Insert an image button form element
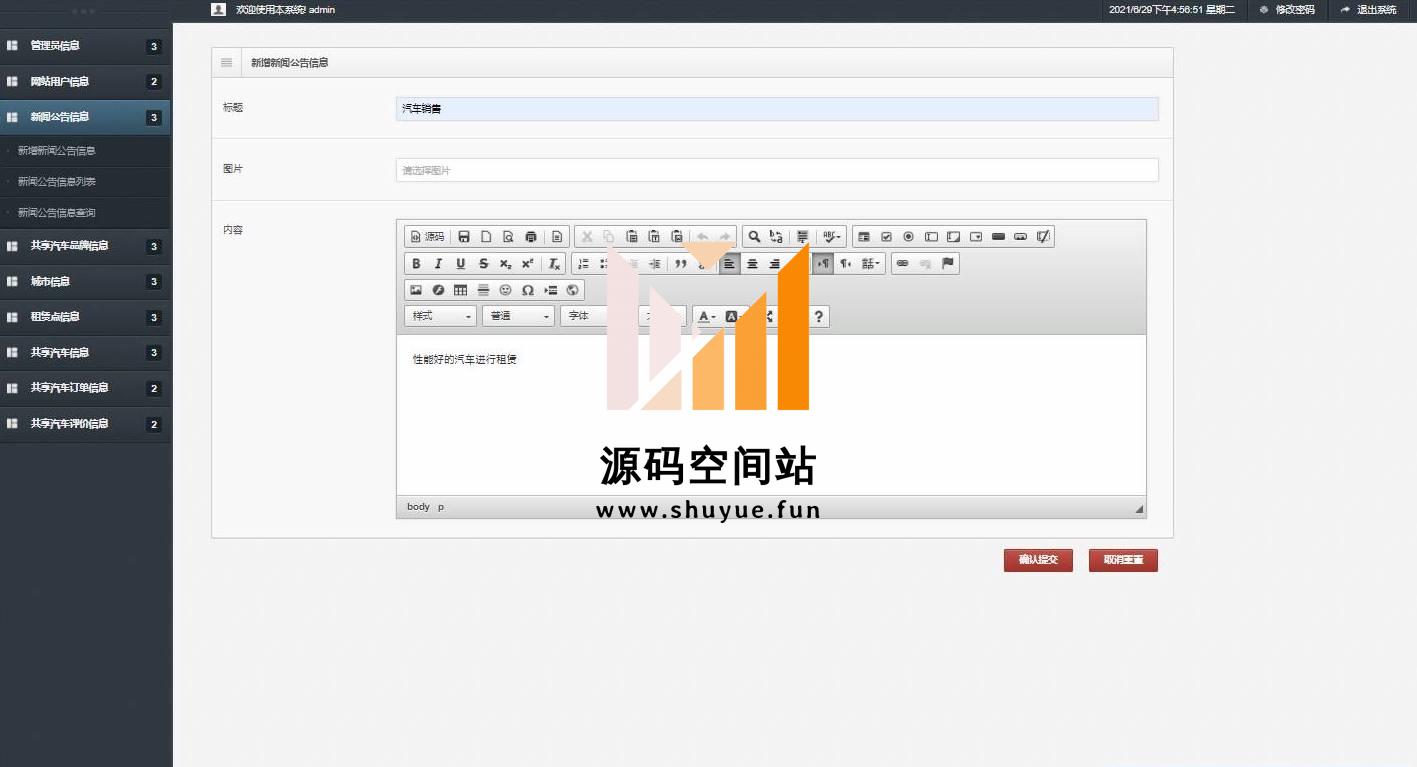Image resolution: width=1417 pixels, height=767 pixels. [1020, 237]
